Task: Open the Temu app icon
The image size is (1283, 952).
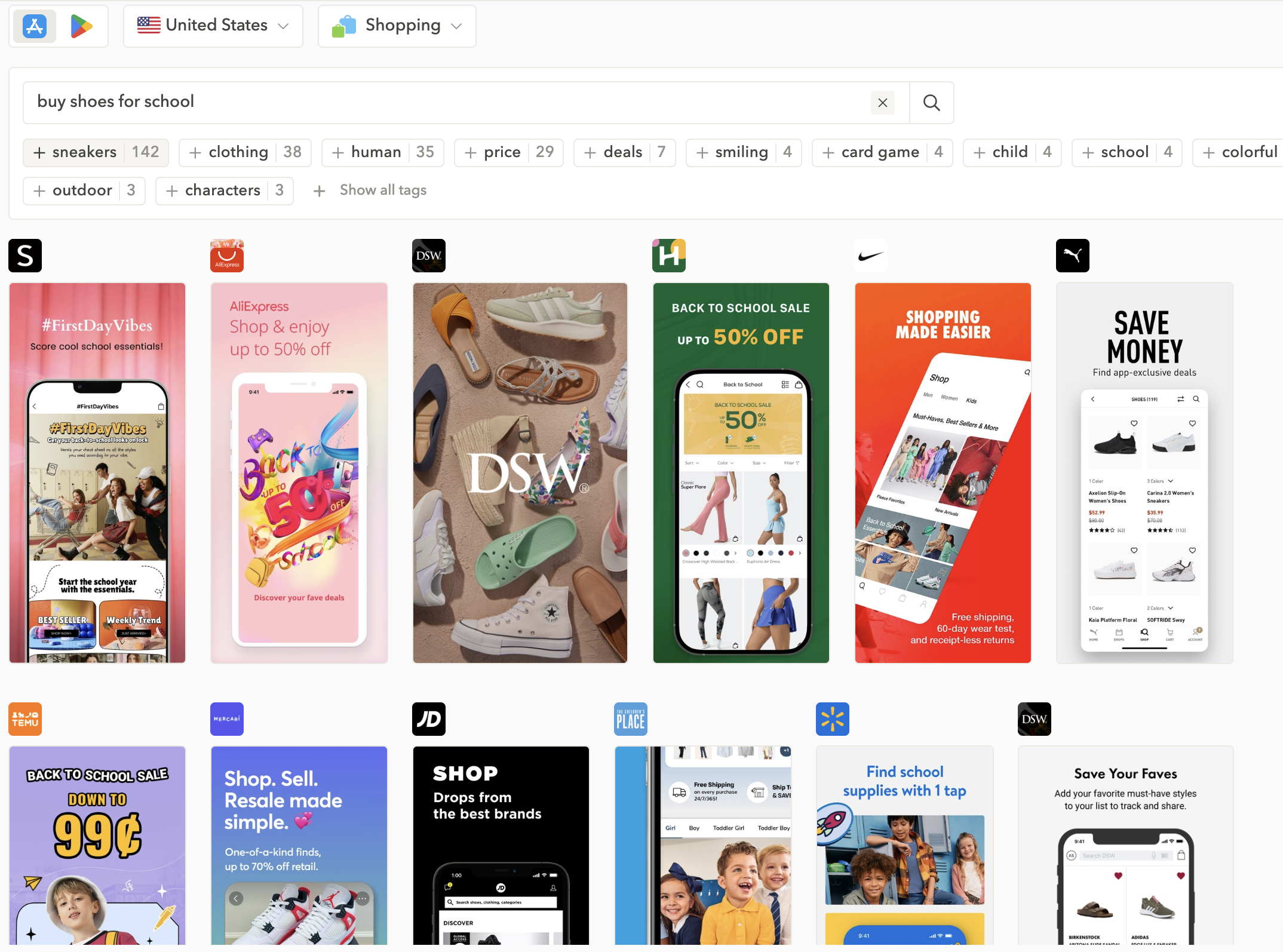Action: click(25, 719)
